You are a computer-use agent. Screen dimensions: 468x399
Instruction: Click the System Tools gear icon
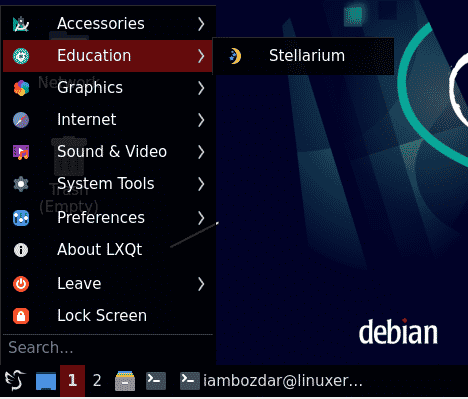(x=21, y=184)
